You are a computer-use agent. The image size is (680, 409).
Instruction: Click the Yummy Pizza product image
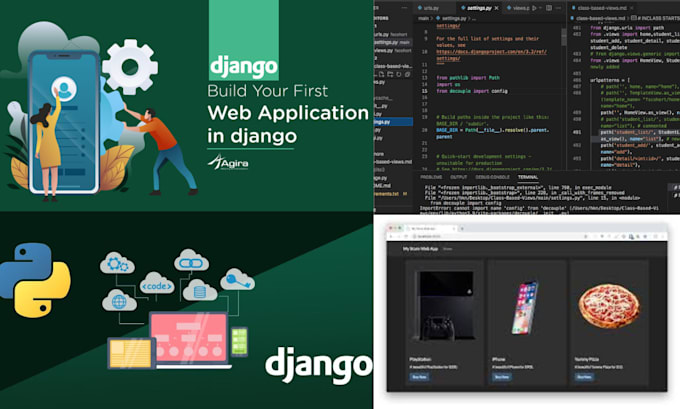tap(609, 307)
